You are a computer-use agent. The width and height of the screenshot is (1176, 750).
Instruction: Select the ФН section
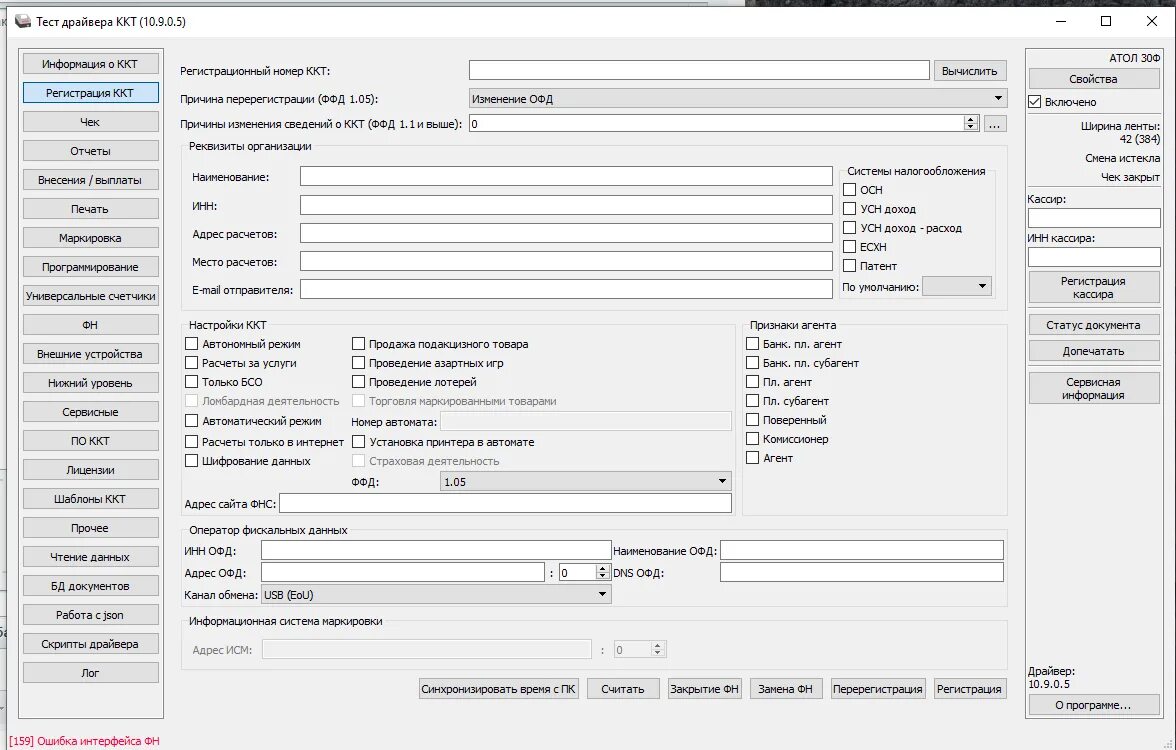pos(90,325)
